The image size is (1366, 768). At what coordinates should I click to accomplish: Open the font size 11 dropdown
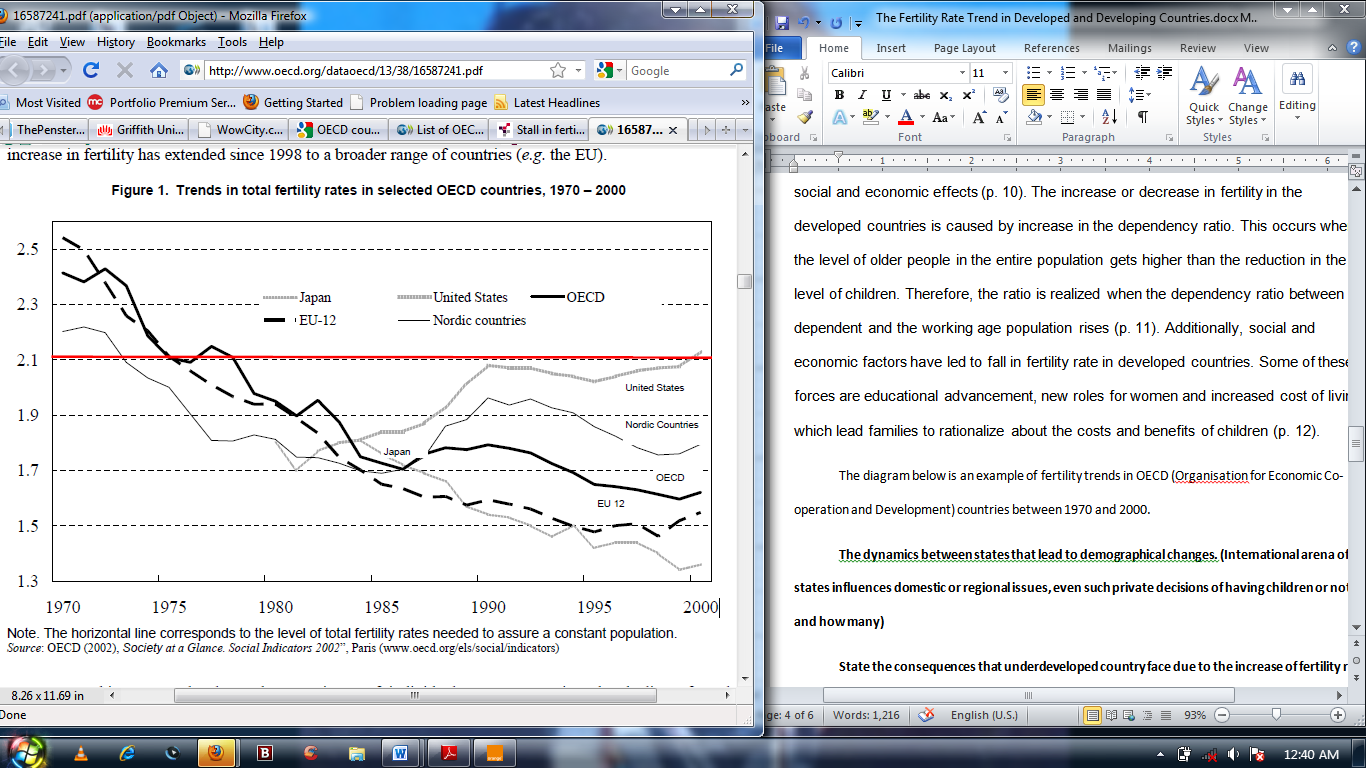click(x=1006, y=73)
